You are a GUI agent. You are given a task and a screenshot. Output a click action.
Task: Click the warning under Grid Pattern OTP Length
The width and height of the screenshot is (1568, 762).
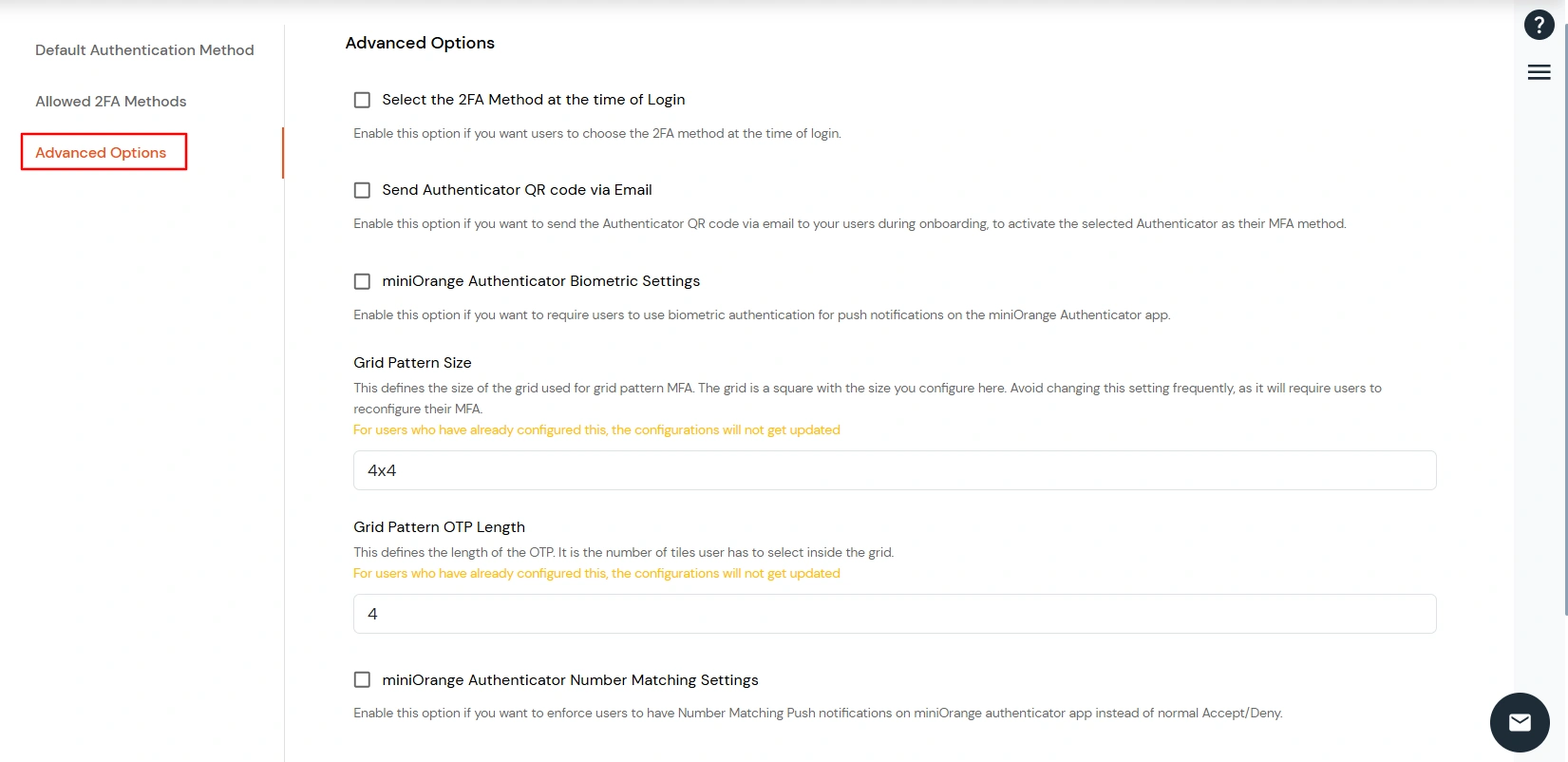(x=596, y=573)
